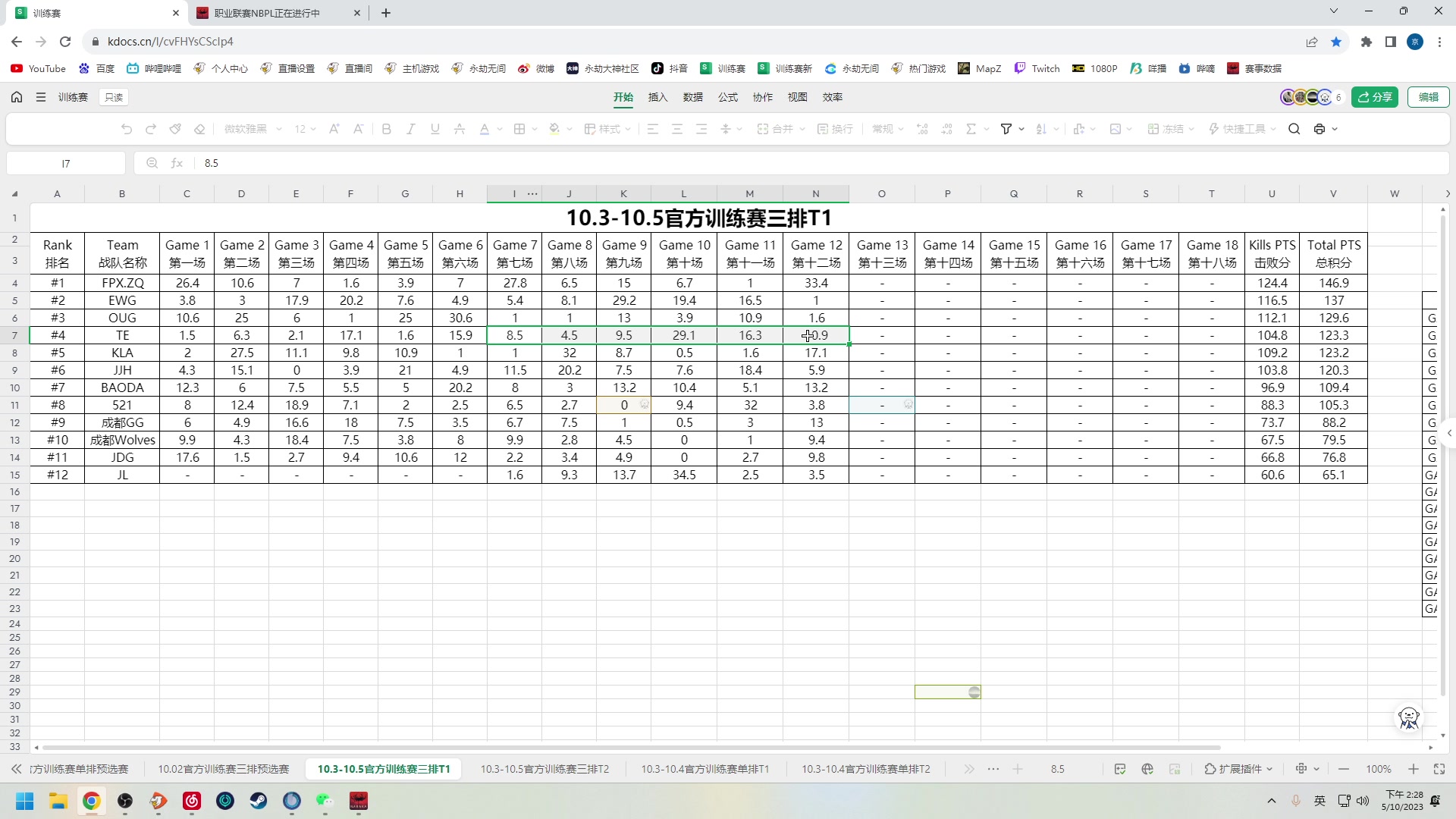1456x819 pixels.
Task: Click the 编辑 edit button
Action: (1429, 97)
